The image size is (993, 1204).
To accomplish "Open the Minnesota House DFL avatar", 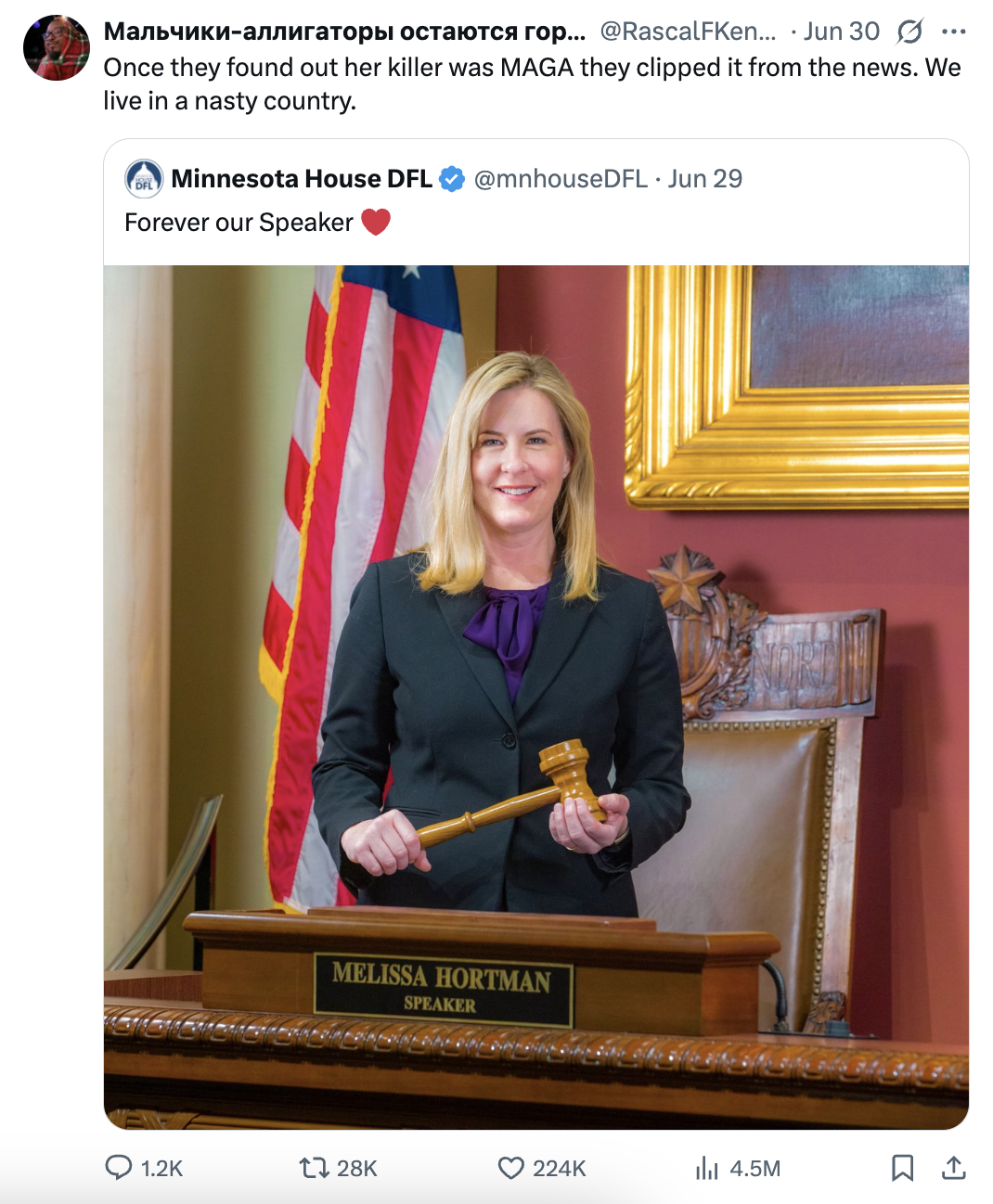I will click(x=144, y=178).
